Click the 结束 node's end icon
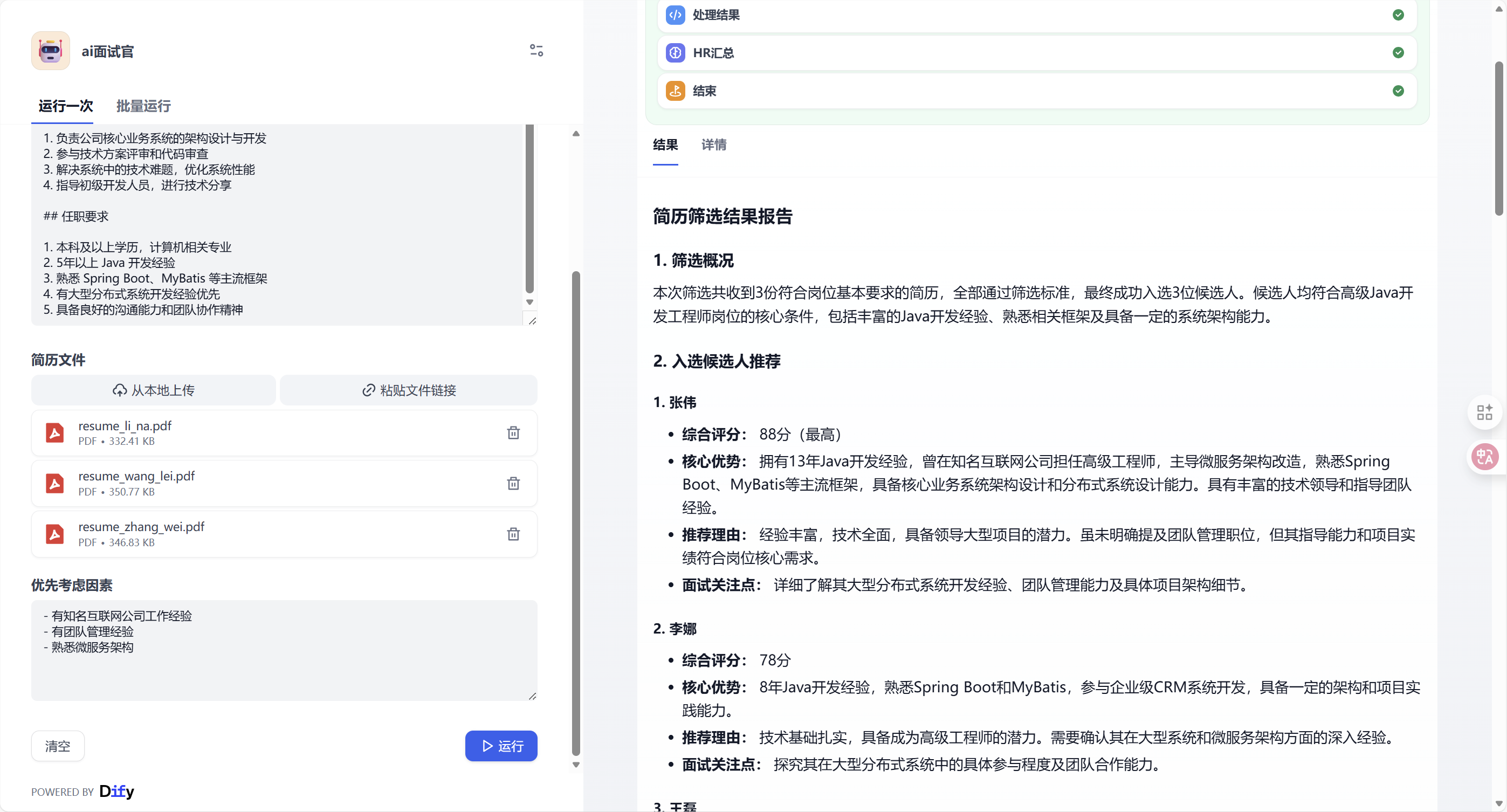1507x812 pixels. pos(675,91)
